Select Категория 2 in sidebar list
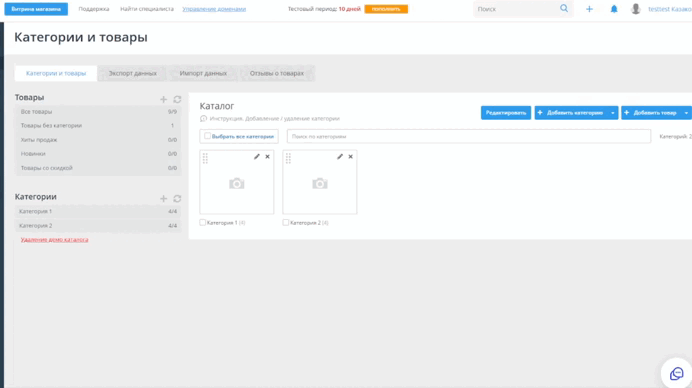Image resolution: width=692 pixels, height=388 pixels. coord(98,226)
